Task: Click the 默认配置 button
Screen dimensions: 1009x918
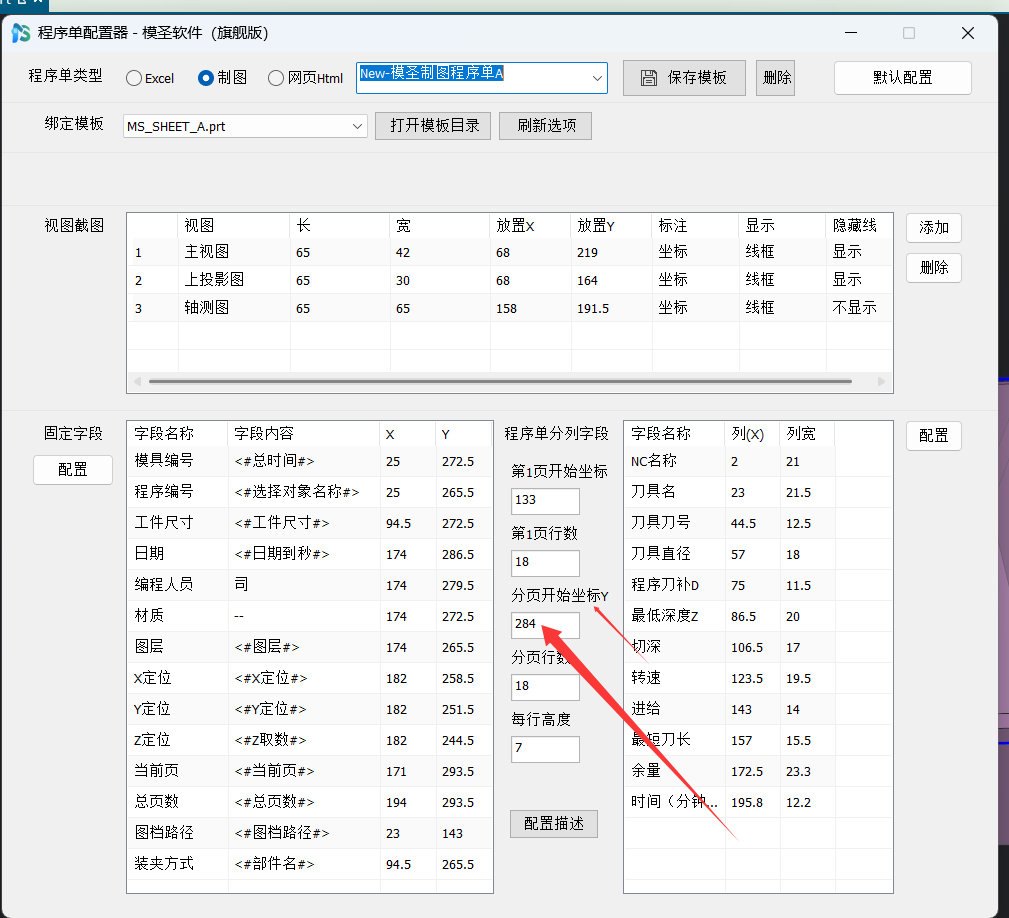Action: (903, 78)
